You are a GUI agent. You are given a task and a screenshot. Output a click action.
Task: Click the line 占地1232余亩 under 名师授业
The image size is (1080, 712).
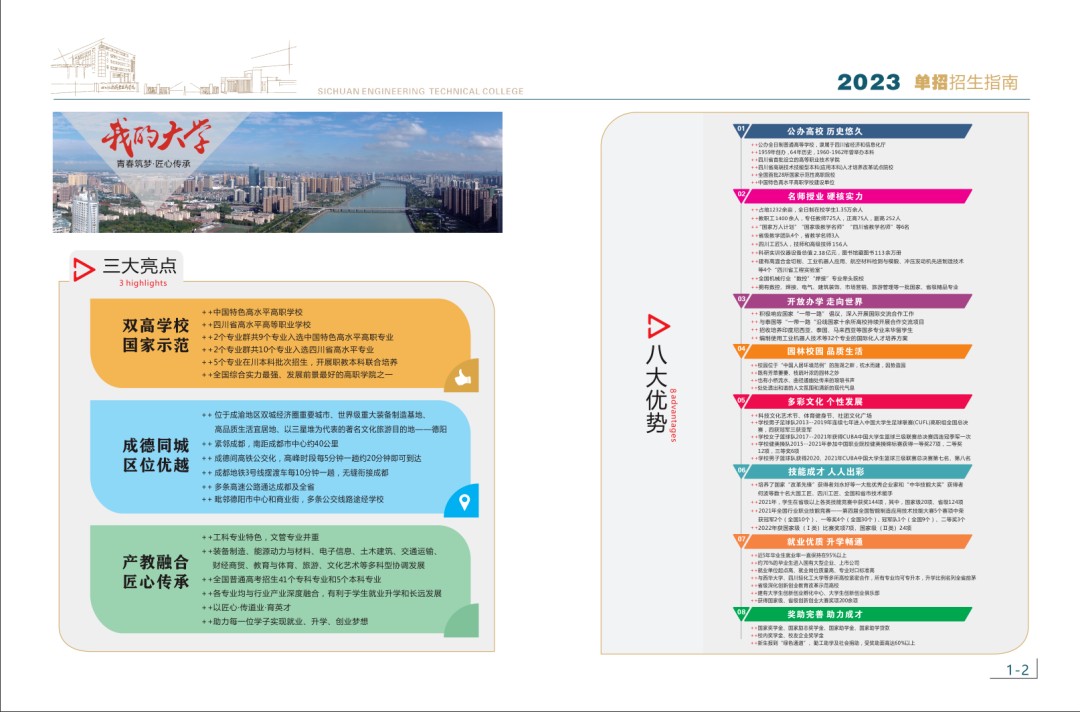click(807, 209)
